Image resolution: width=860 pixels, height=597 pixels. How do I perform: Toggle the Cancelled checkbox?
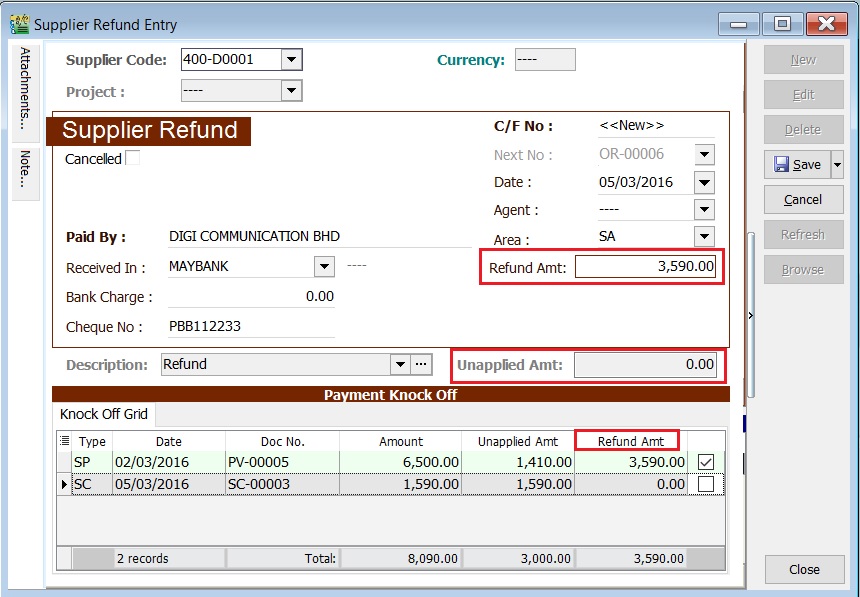coord(131,159)
